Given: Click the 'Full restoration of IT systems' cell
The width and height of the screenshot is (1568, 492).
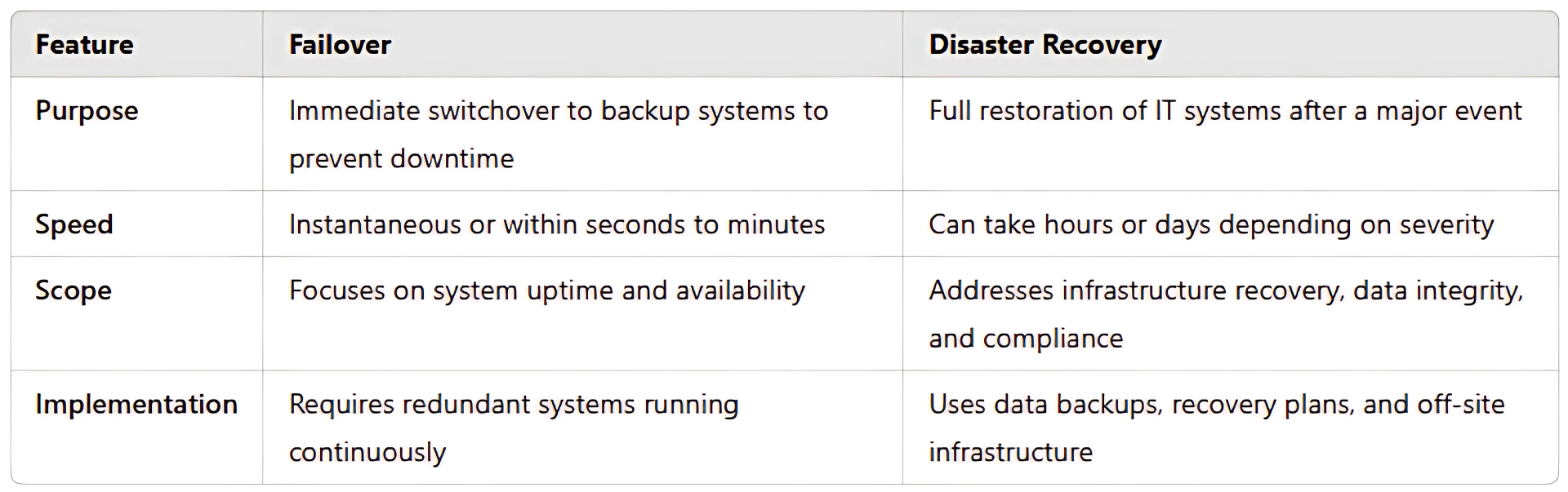Looking at the screenshot, I should point(1224,111).
